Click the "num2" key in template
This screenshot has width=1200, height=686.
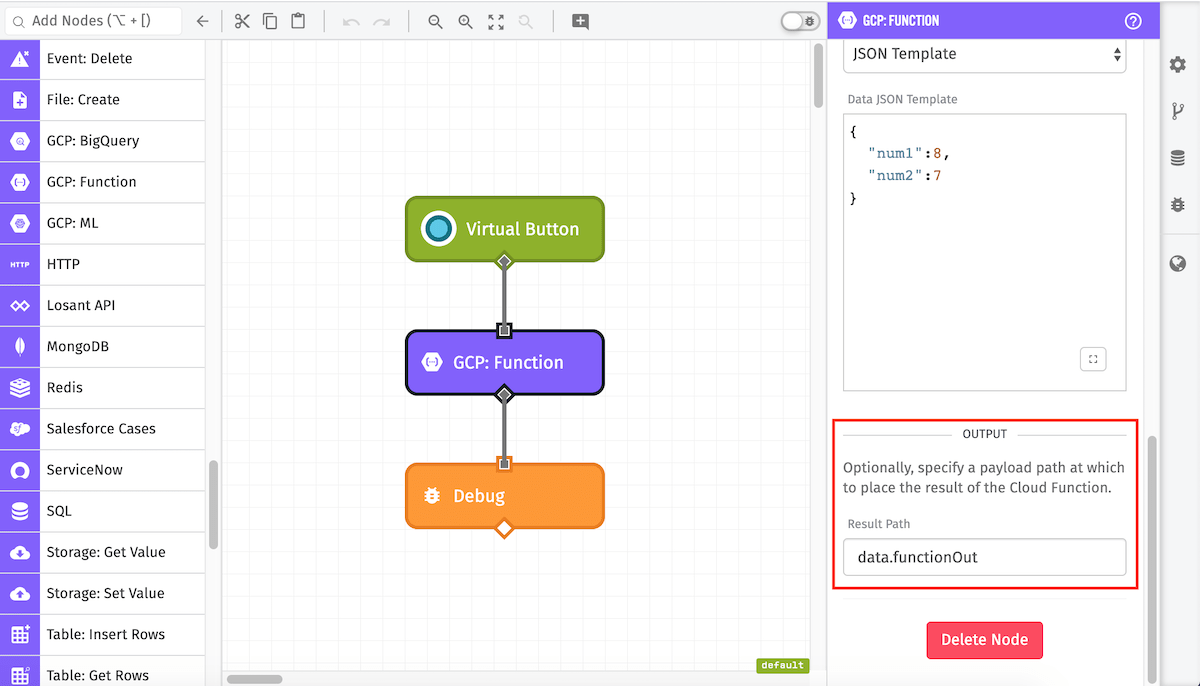pos(895,176)
